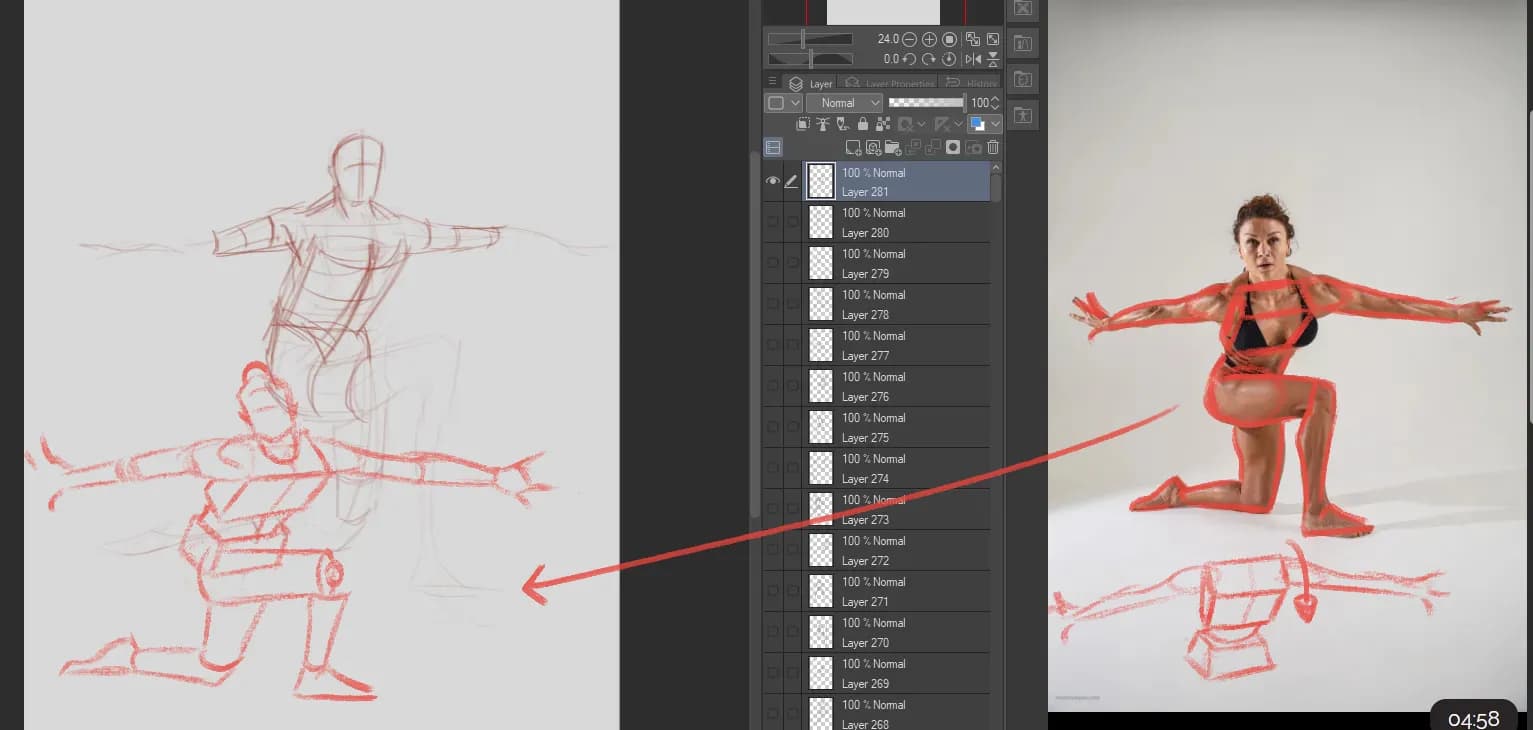Flip the canvas horizontally
Screen dimensions: 1533x730
coord(973,59)
